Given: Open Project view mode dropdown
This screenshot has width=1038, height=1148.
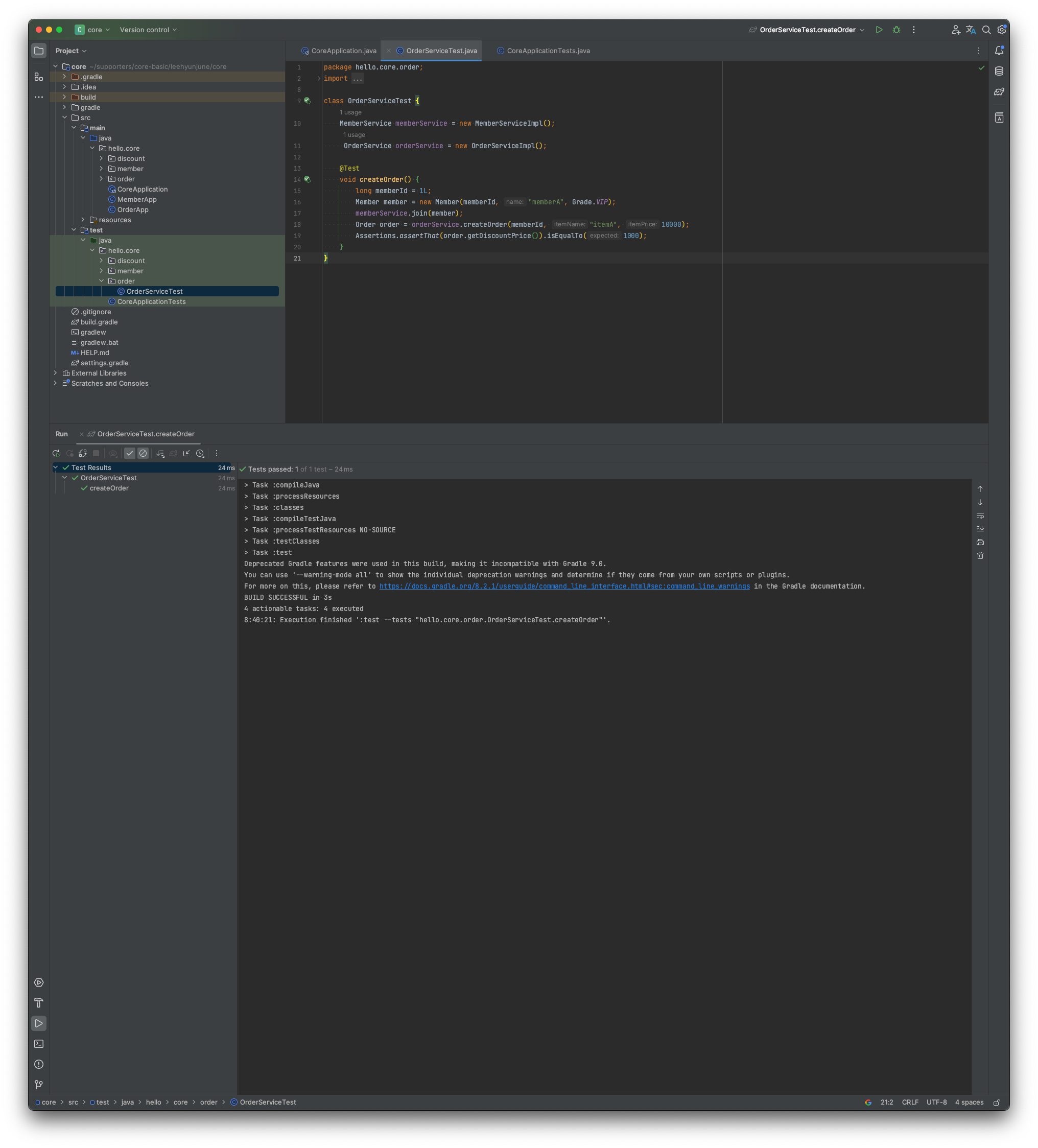Looking at the screenshot, I should [x=71, y=51].
